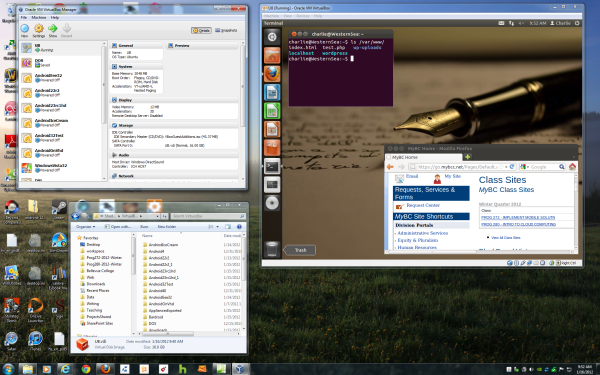Open Charlie user menu in Ubuntu panel
600x375 pixels.
click(x=560, y=23)
